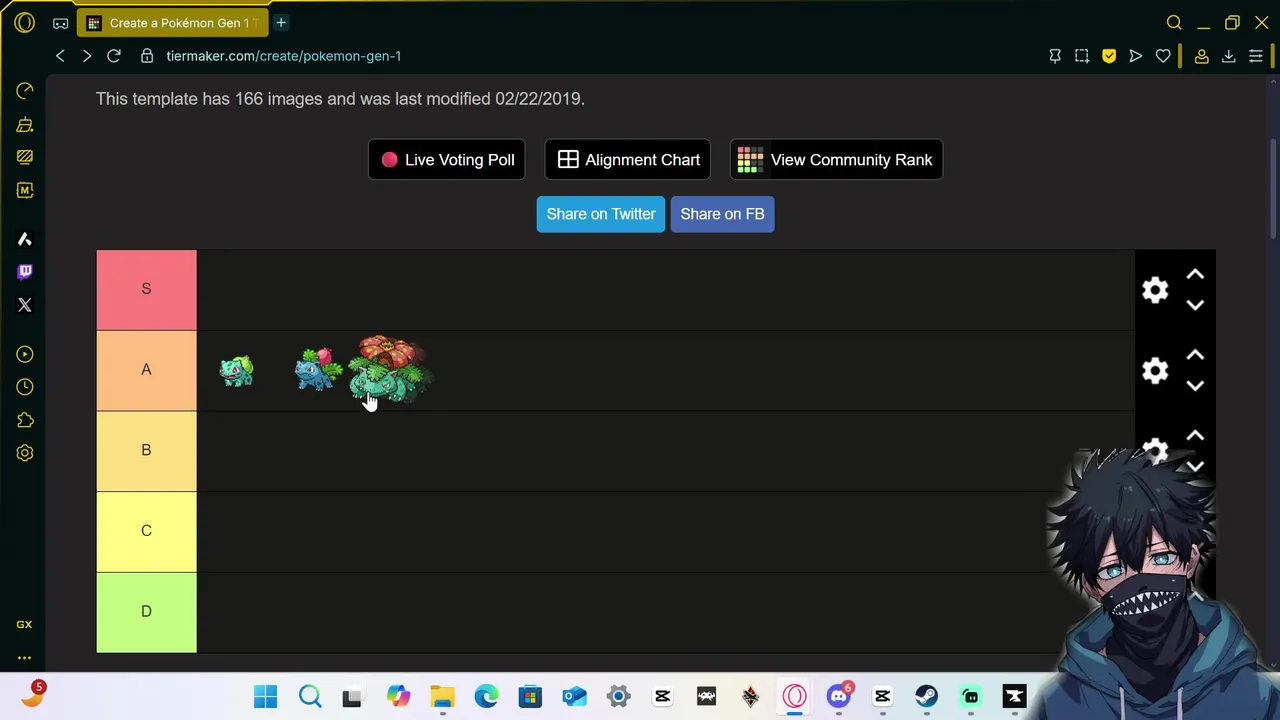Open the Easy Setup sliders icon
This screenshot has width=1280, height=720.
coord(1256,56)
